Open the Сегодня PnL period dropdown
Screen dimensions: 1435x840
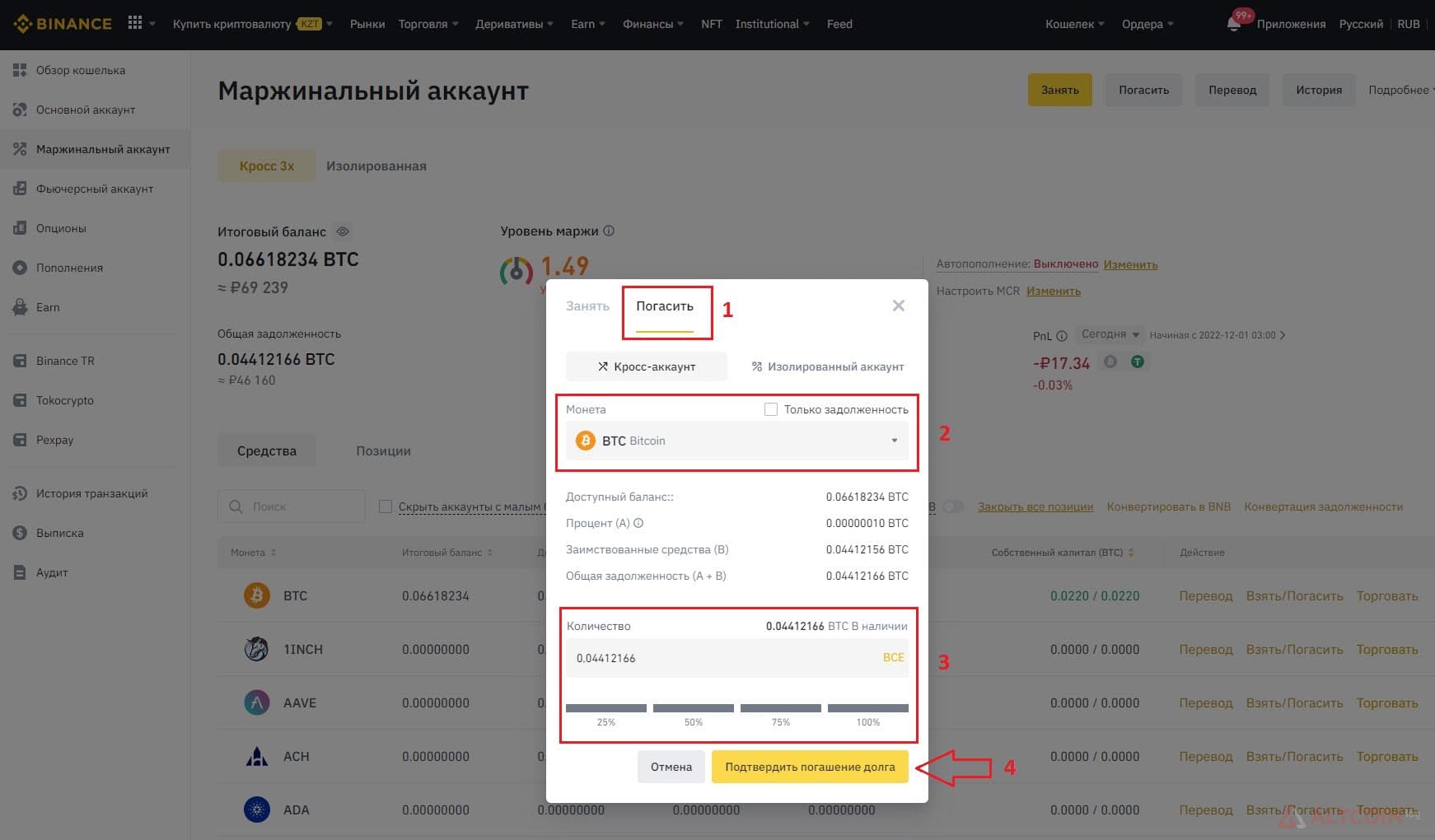click(x=1110, y=334)
